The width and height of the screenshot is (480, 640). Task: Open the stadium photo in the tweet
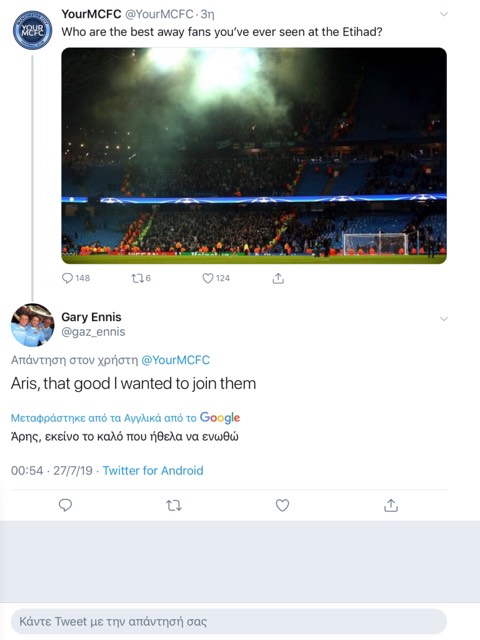point(254,156)
